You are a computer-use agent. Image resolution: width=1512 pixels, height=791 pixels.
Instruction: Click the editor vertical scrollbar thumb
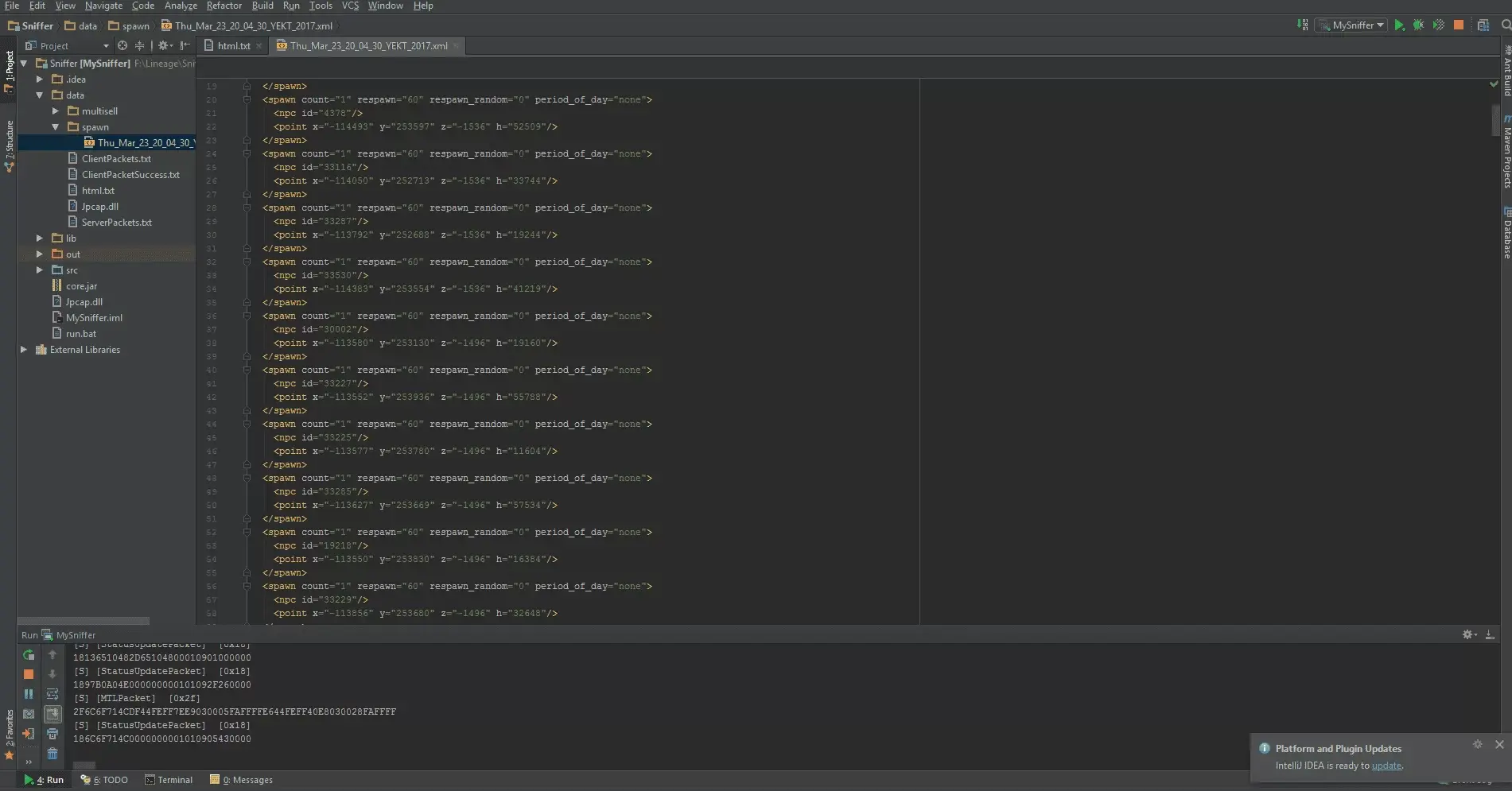click(x=1495, y=120)
